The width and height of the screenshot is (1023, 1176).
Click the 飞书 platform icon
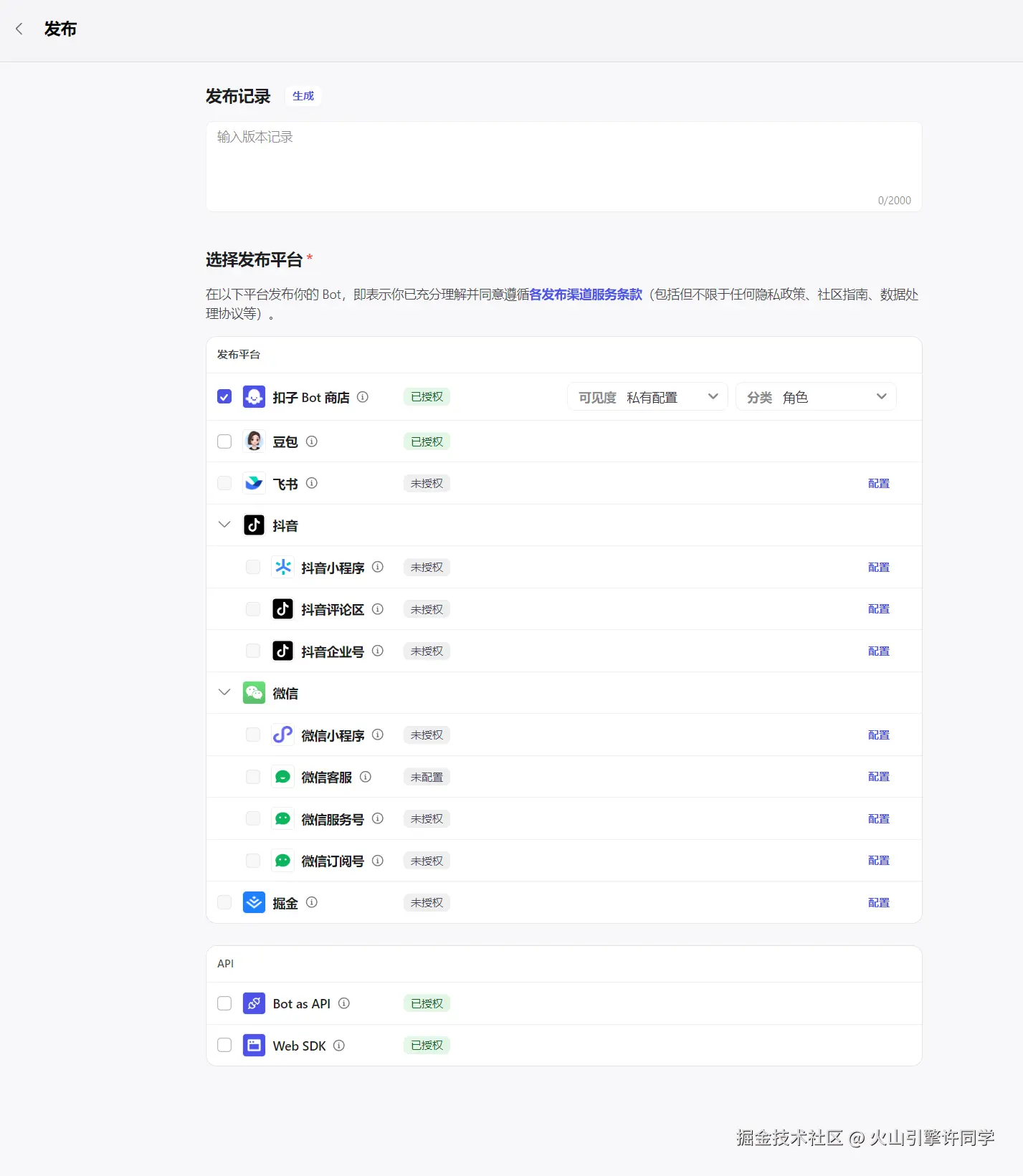coord(254,484)
